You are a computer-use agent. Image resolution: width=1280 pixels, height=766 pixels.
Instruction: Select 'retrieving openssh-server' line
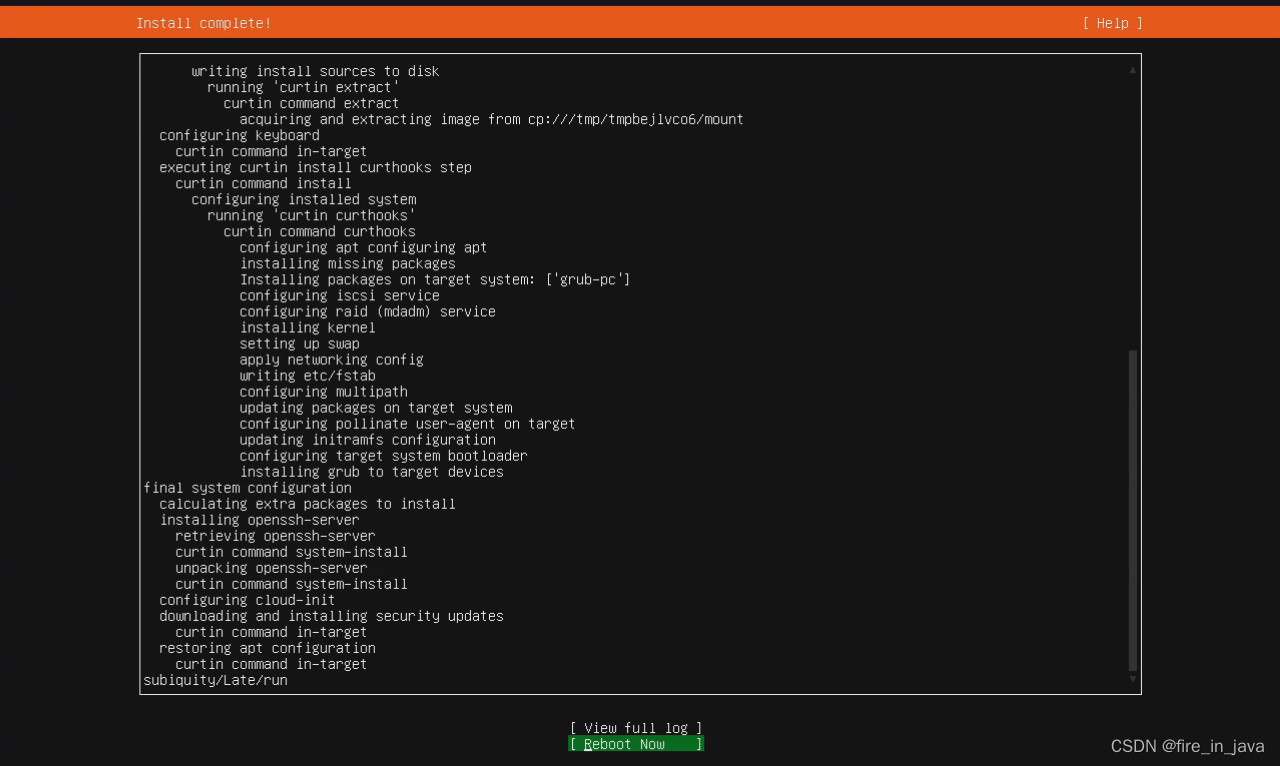point(276,535)
